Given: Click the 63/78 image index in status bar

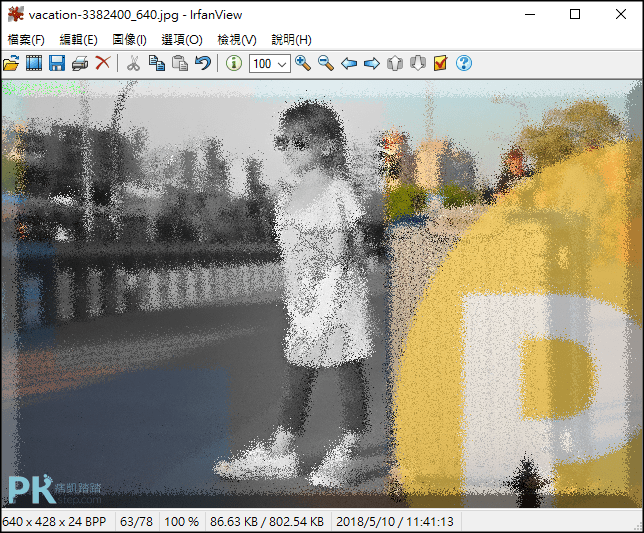Looking at the screenshot, I should (136, 522).
